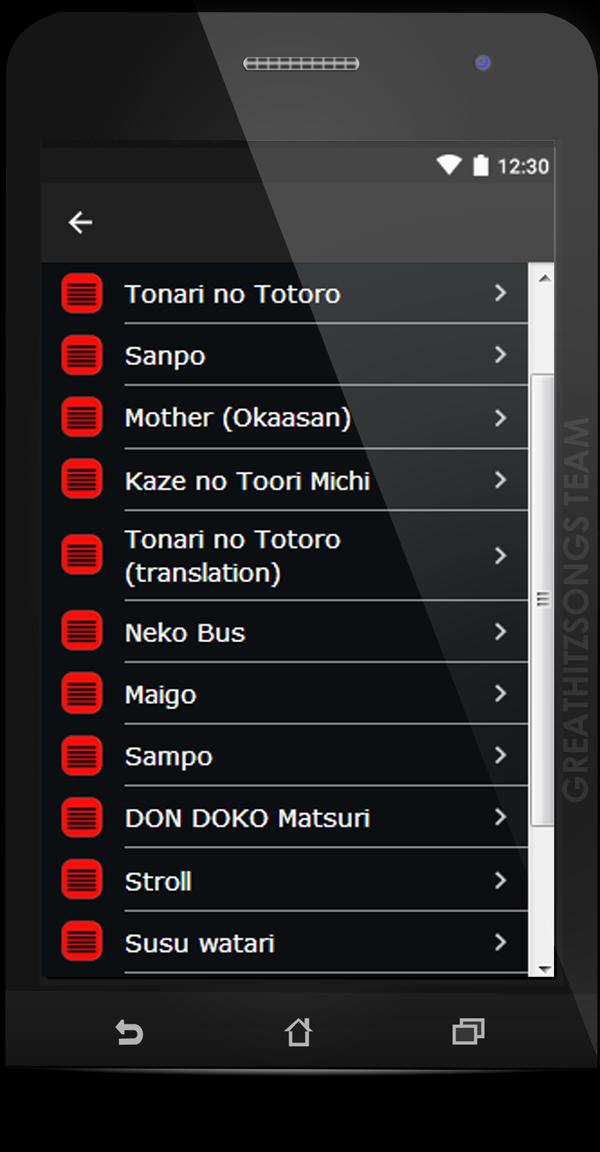This screenshot has width=600, height=1152.
Task: Tap the recent apps button
Action: [469, 1032]
